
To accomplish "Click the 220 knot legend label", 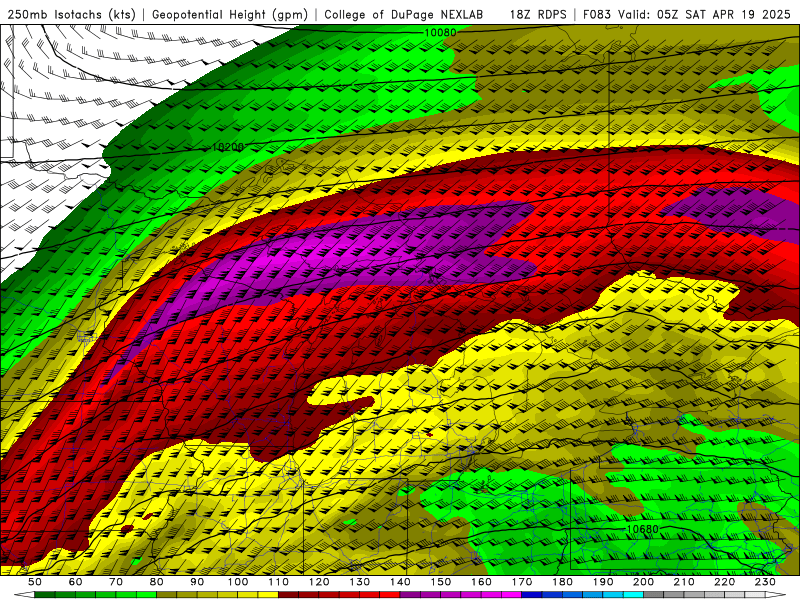I will [724, 582].
